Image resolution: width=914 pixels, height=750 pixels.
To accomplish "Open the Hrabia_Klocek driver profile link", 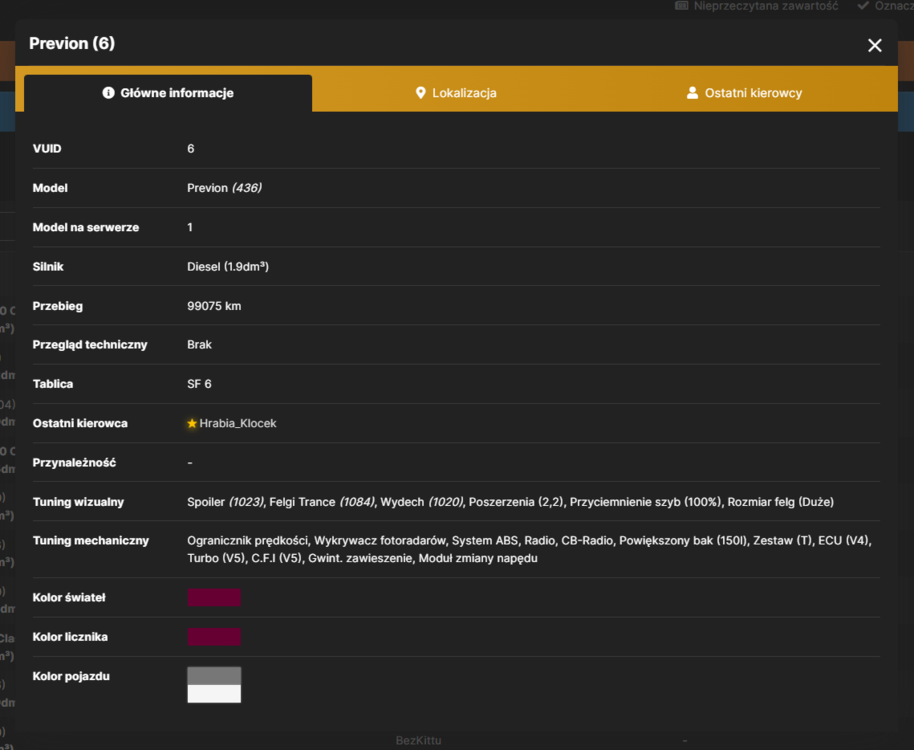I will 238,424.
